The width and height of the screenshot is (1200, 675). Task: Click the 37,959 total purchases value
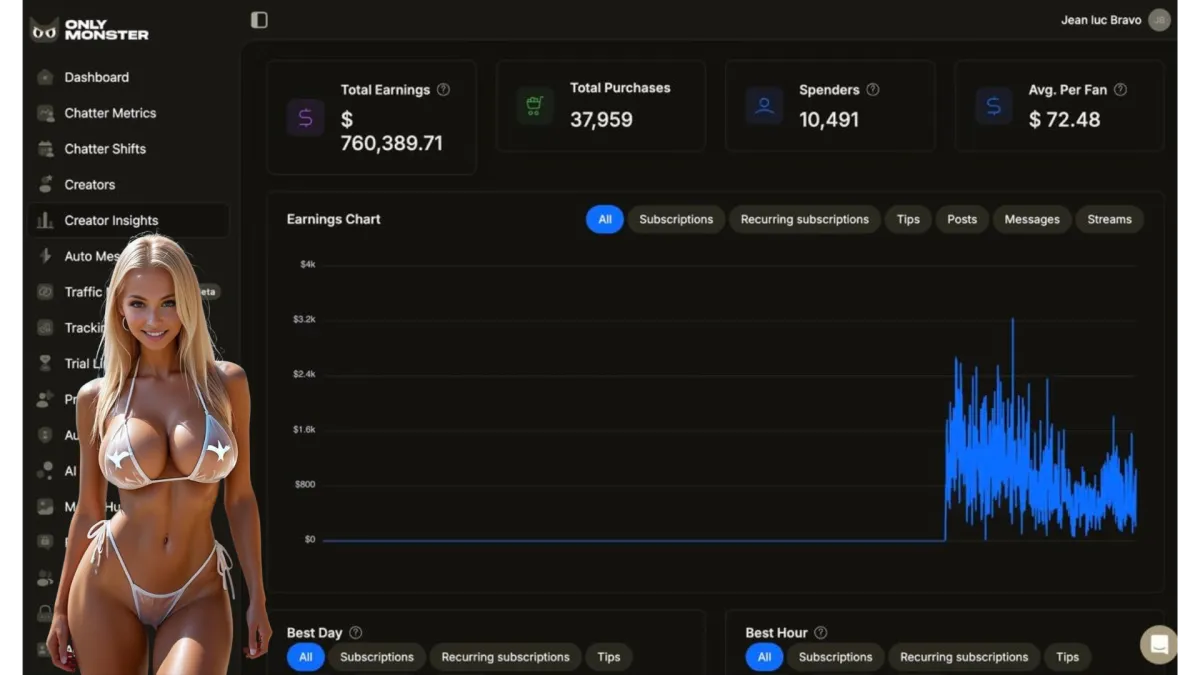(x=601, y=120)
